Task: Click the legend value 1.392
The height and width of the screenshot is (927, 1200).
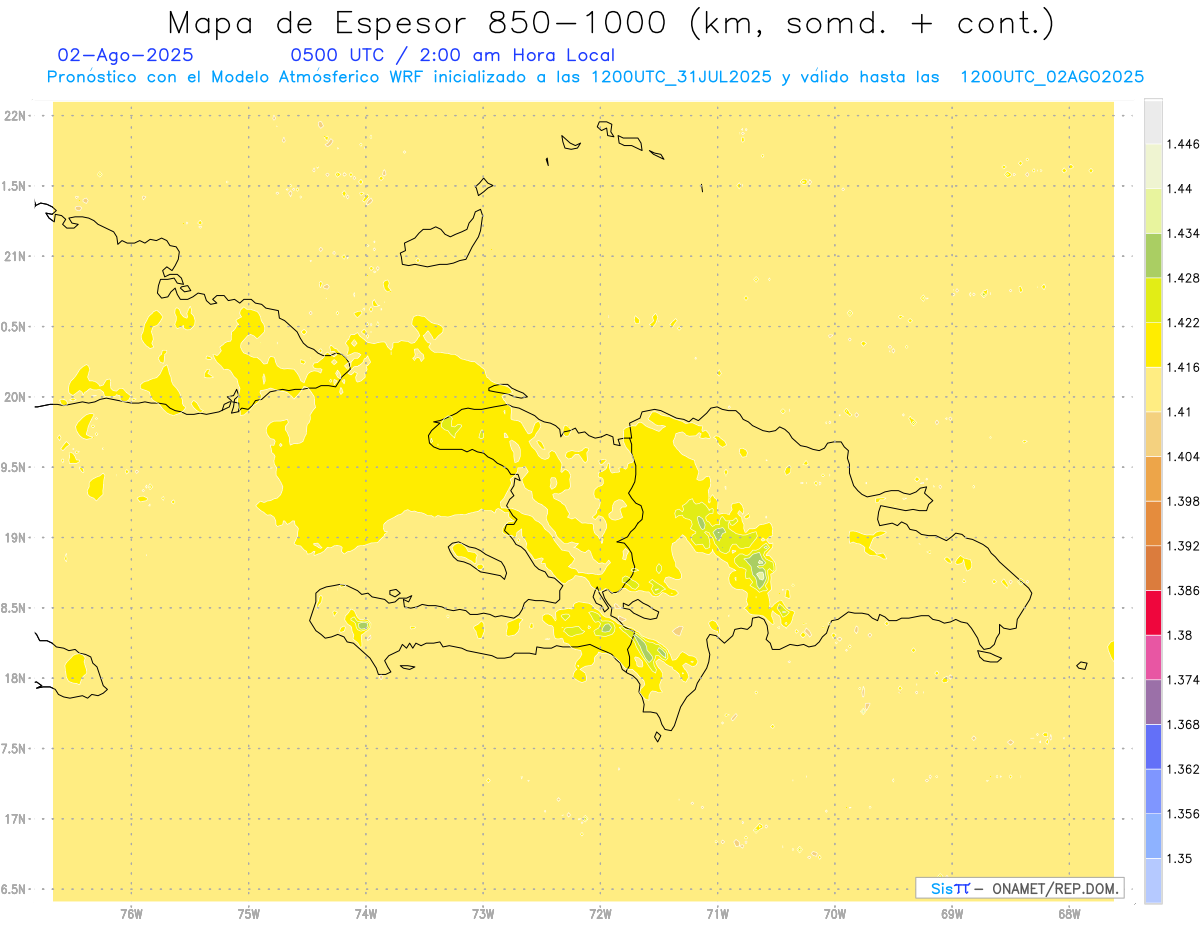Action: (x=1183, y=546)
